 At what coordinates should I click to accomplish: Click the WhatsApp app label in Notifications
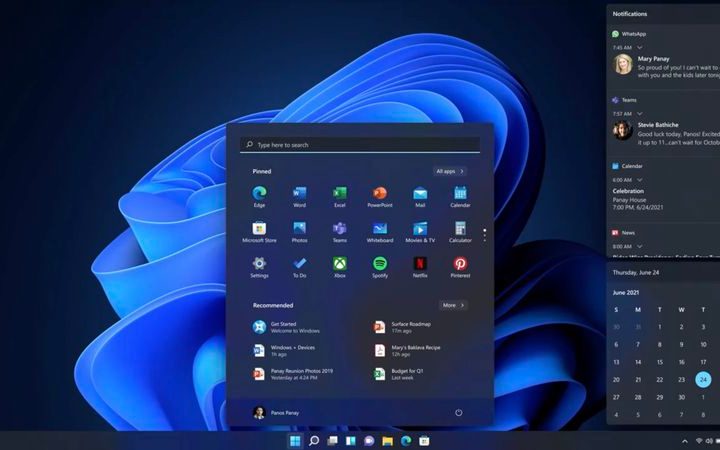click(x=634, y=34)
